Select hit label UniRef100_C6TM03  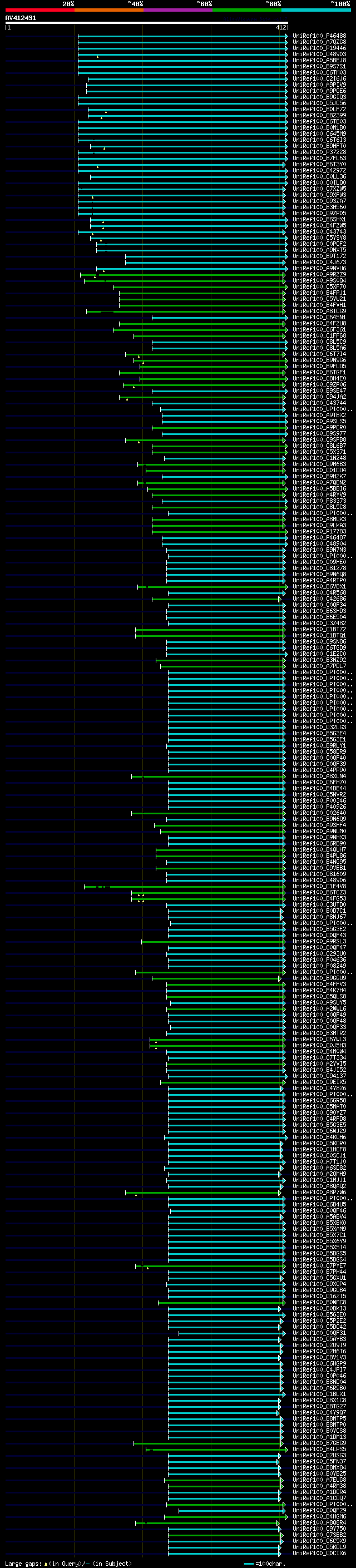coord(319,72)
